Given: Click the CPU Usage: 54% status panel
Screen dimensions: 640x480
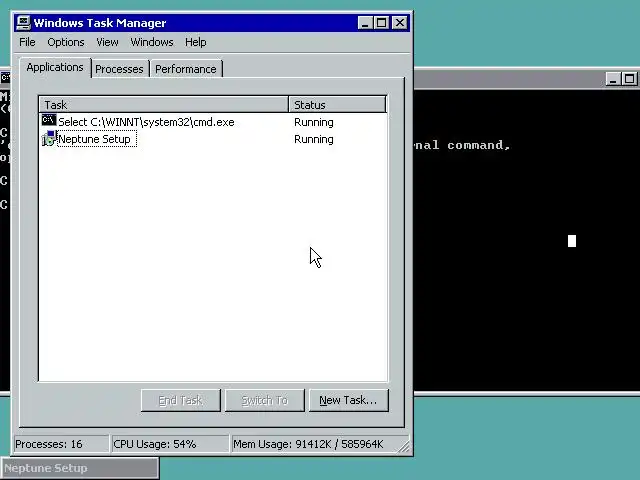Looking at the screenshot, I should [x=170, y=444].
